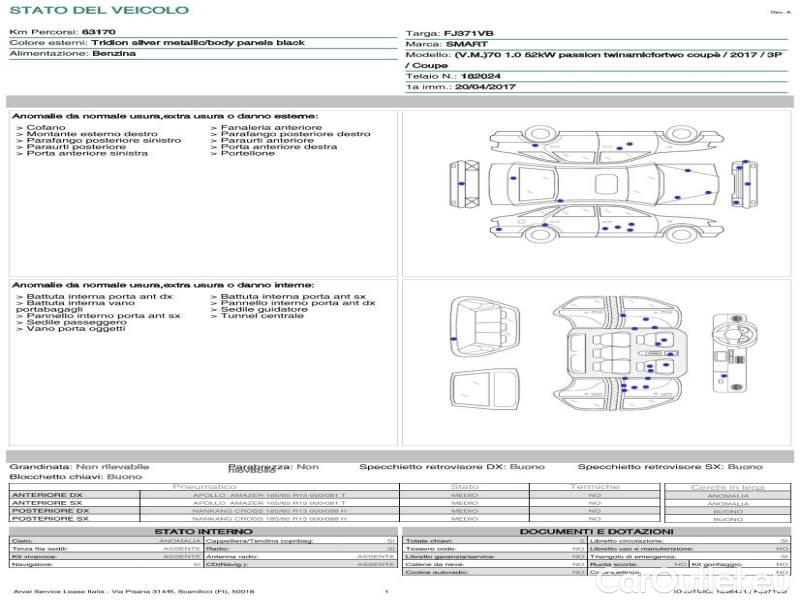Click the steering wheel dashboard diagram
The width and height of the screenshot is (800, 600).
(734, 353)
